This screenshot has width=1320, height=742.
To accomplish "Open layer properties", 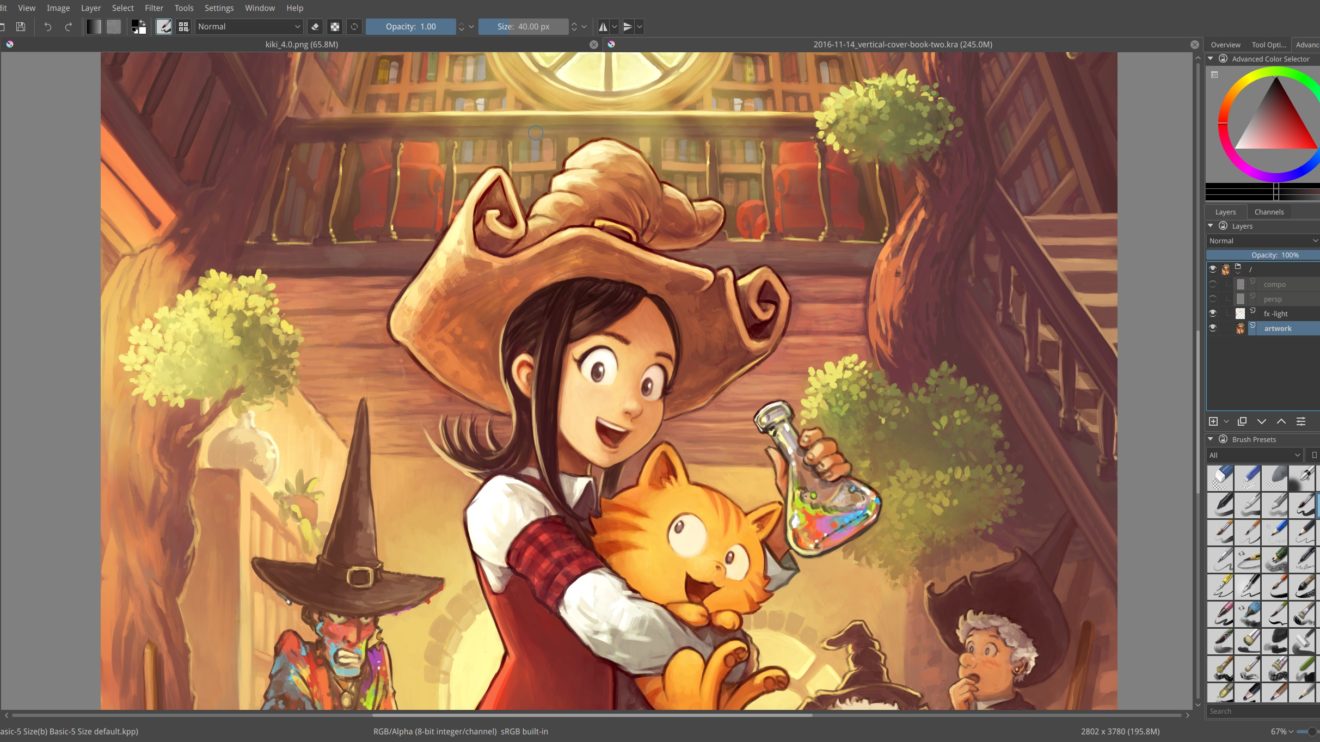I will 1301,422.
